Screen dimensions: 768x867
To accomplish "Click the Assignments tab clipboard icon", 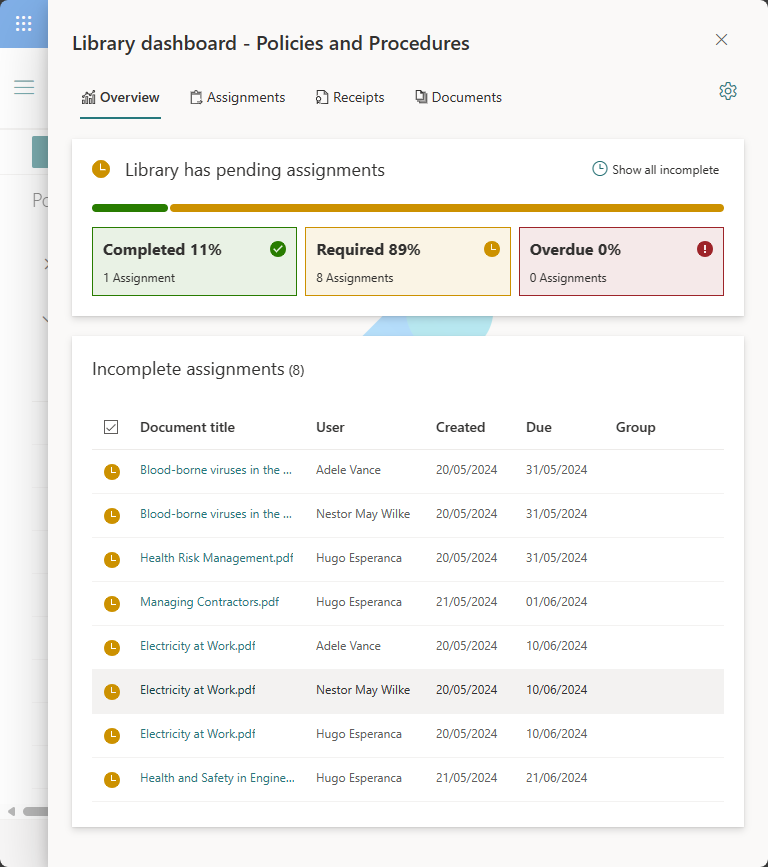I will (196, 97).
